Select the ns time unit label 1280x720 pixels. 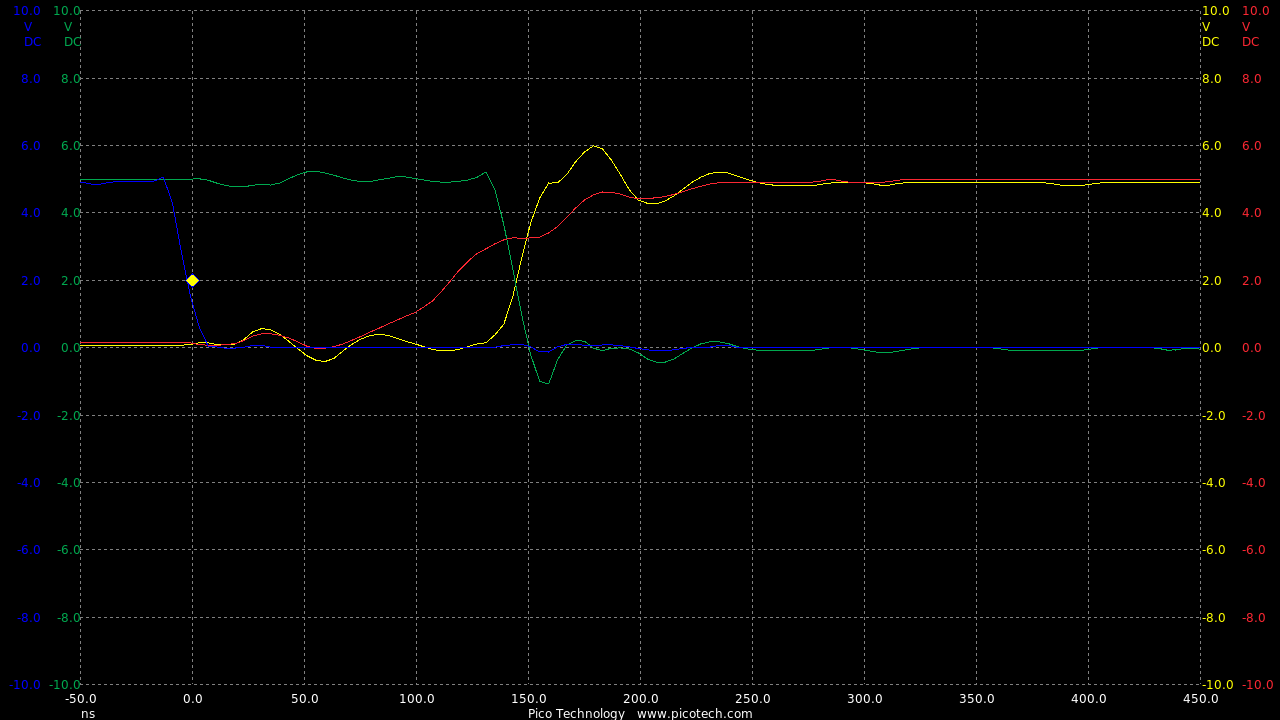click(x=88, y=713)
